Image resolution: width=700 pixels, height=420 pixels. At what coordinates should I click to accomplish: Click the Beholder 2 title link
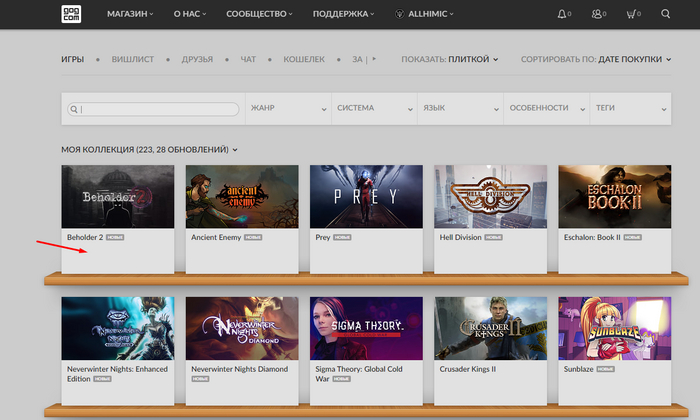click(85, 238)
